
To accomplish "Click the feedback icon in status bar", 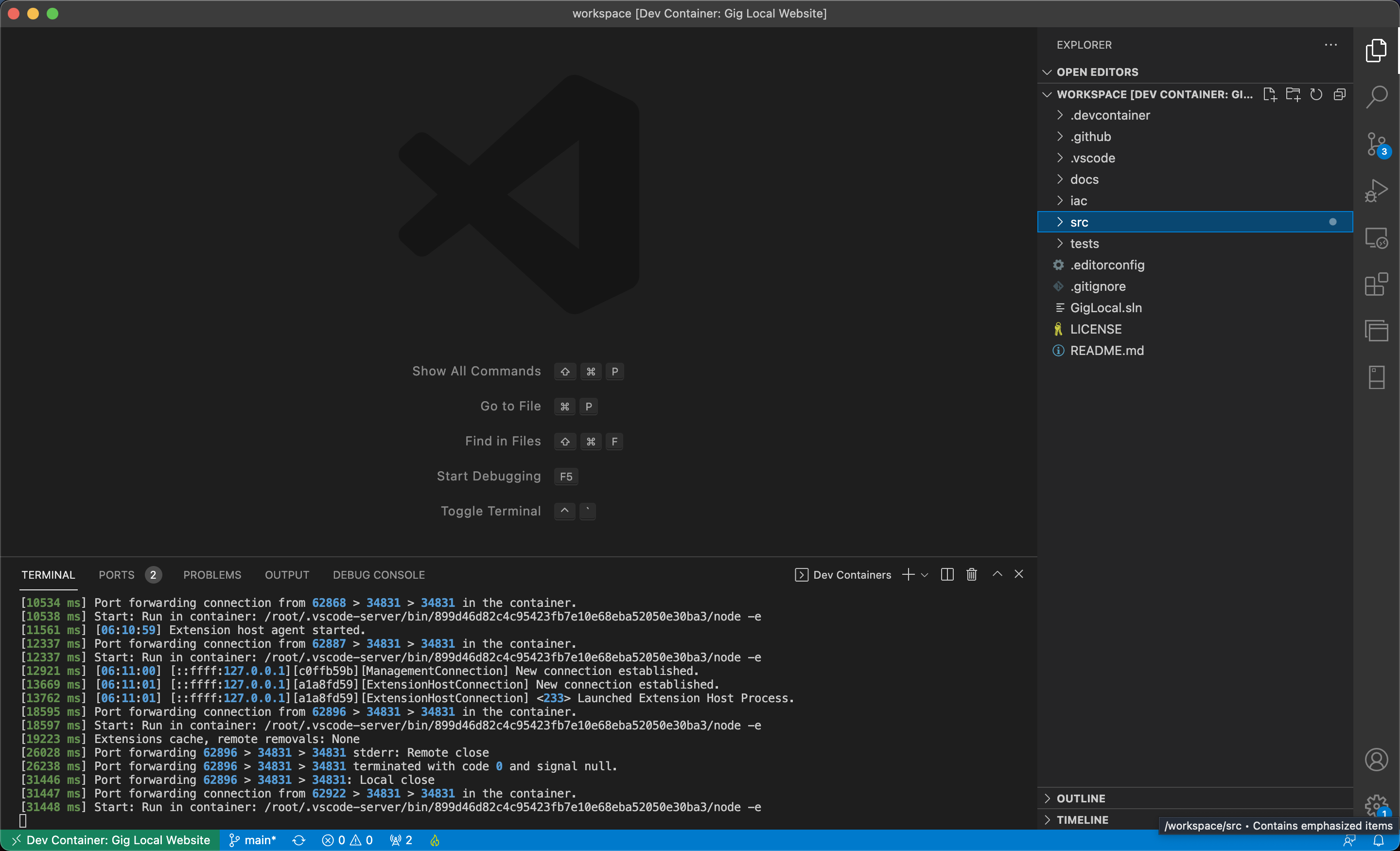I will click(1350, 840).
